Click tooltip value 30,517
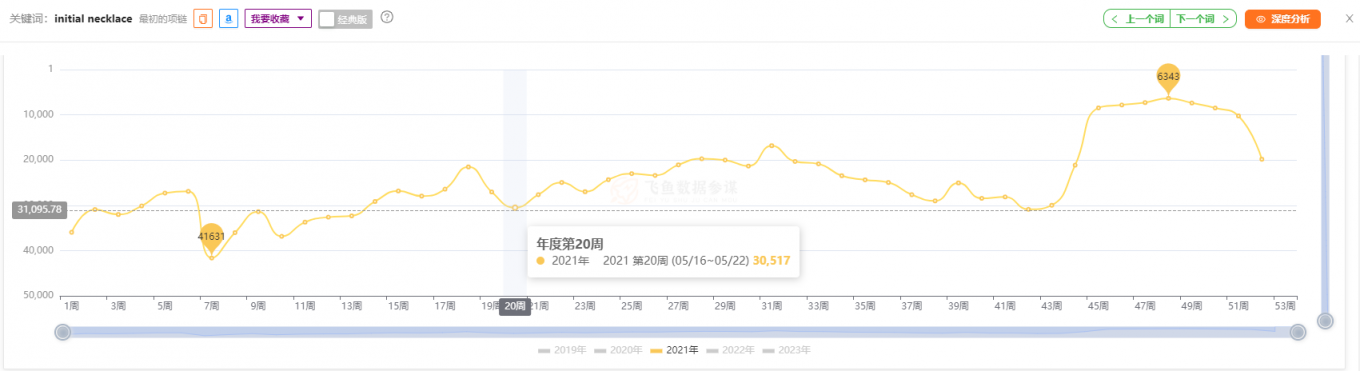 770,261
